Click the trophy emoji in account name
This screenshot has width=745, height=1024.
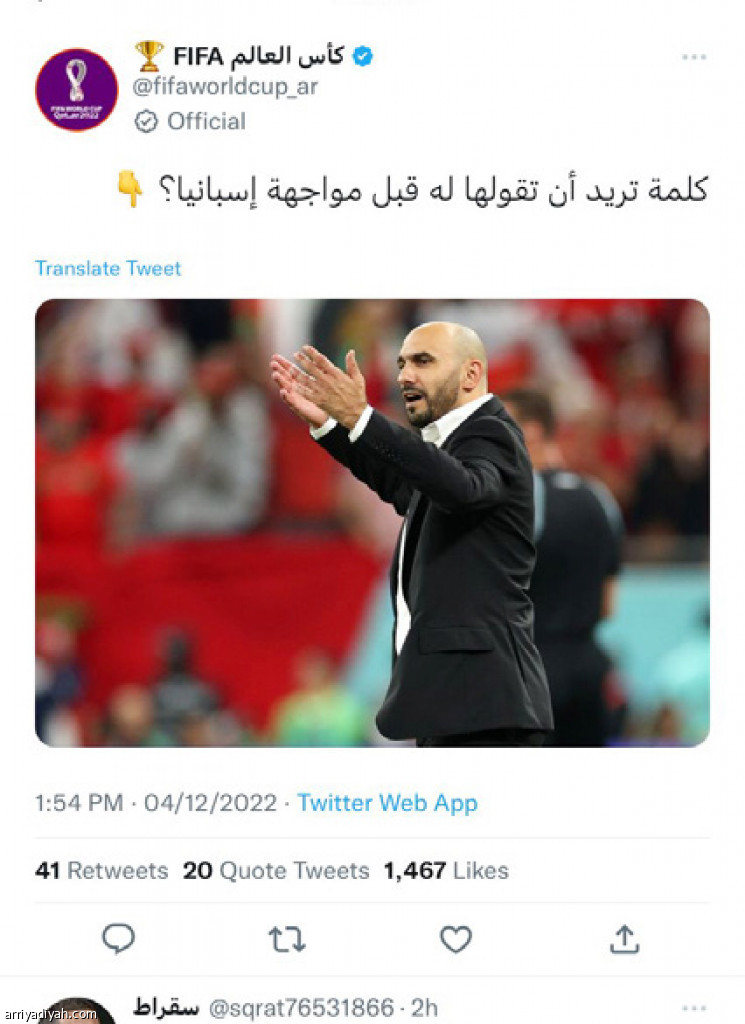(150, 56)
